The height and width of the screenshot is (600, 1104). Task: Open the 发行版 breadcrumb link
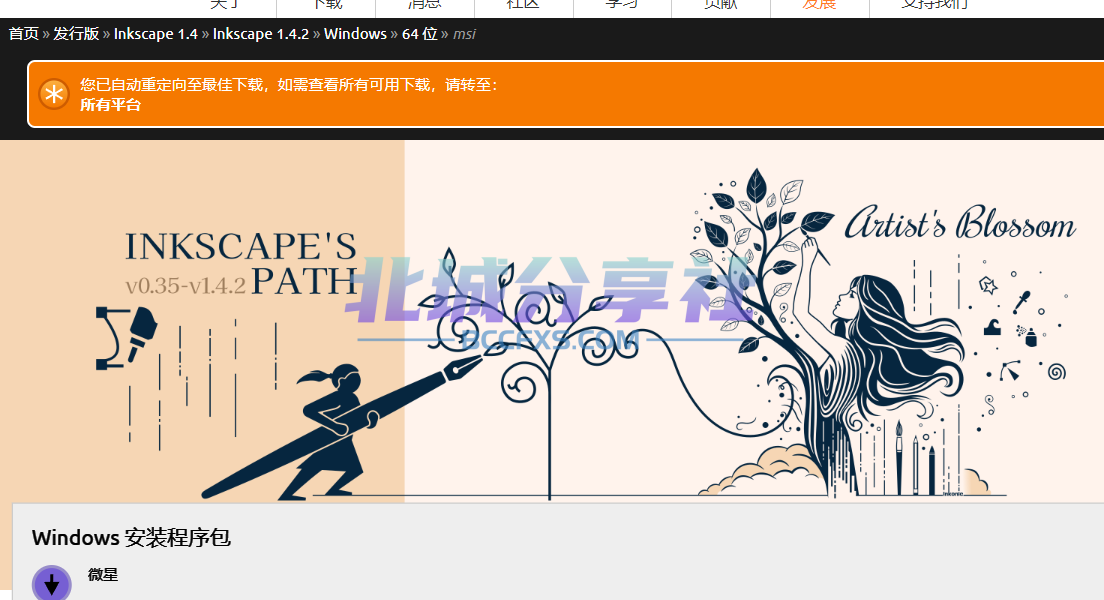point(76,34)
